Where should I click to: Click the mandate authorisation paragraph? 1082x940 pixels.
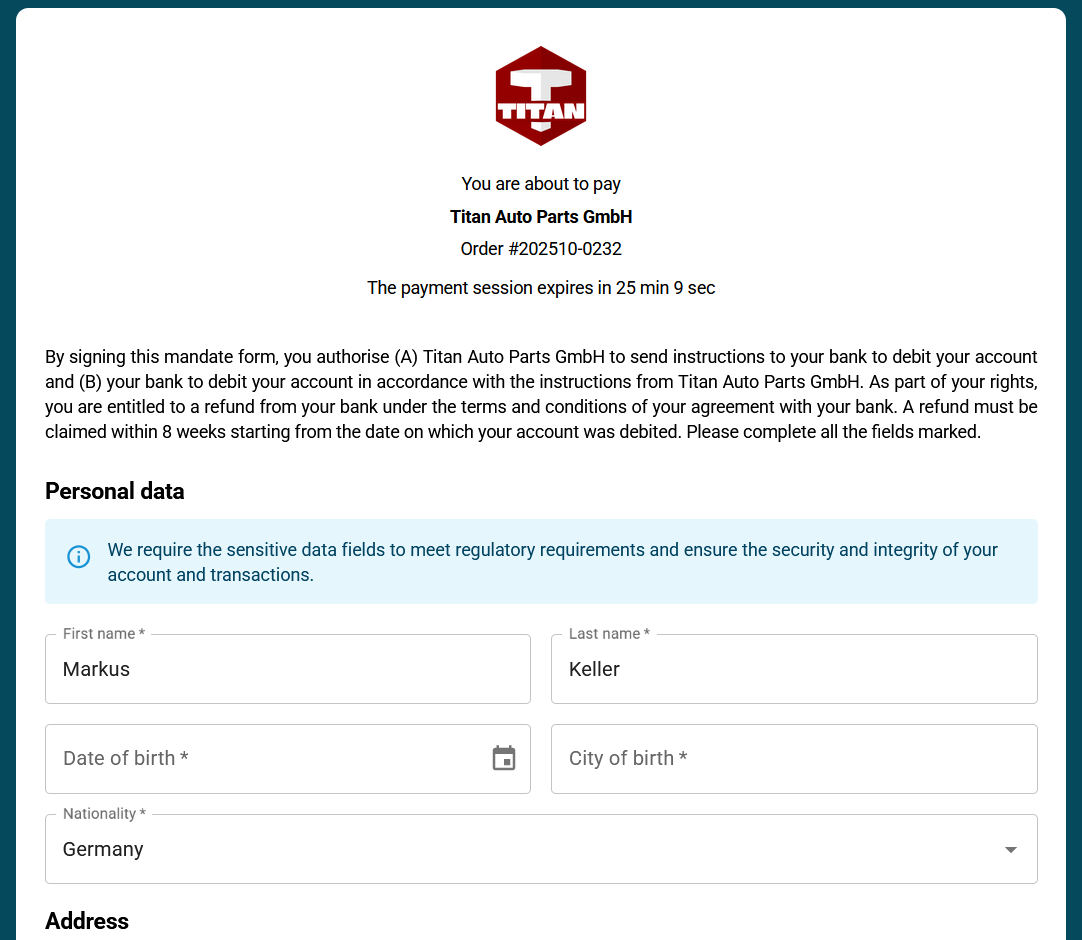tap(541, 395)
